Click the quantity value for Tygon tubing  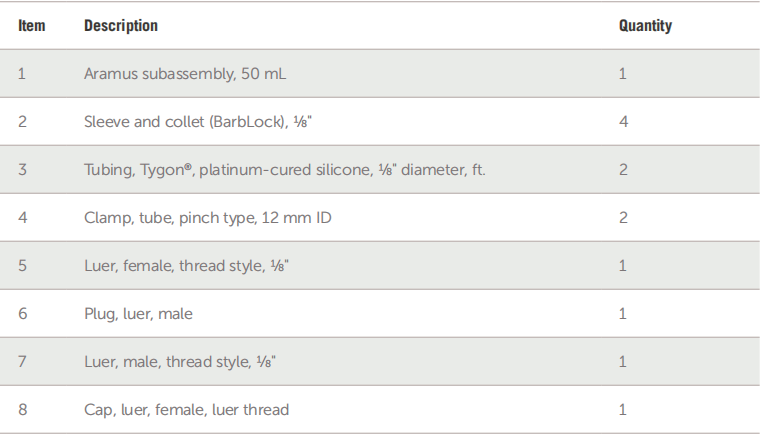click(623, 170)
